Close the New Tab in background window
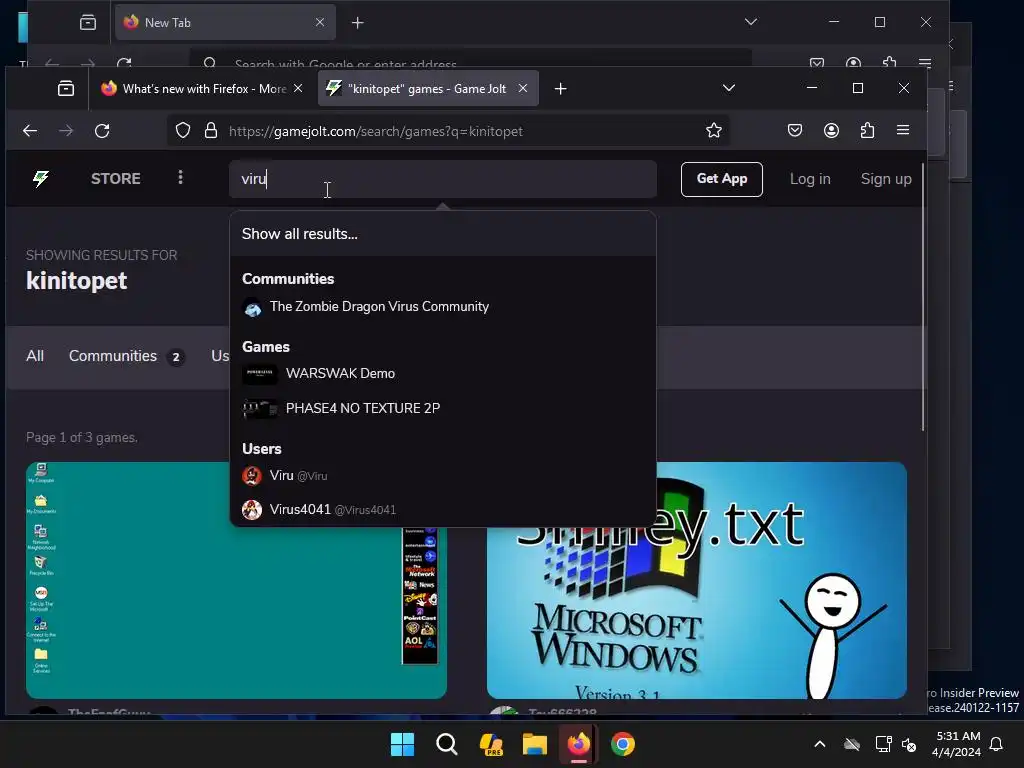This screenshot has height=768, width=1024. [x=320, y=22]
